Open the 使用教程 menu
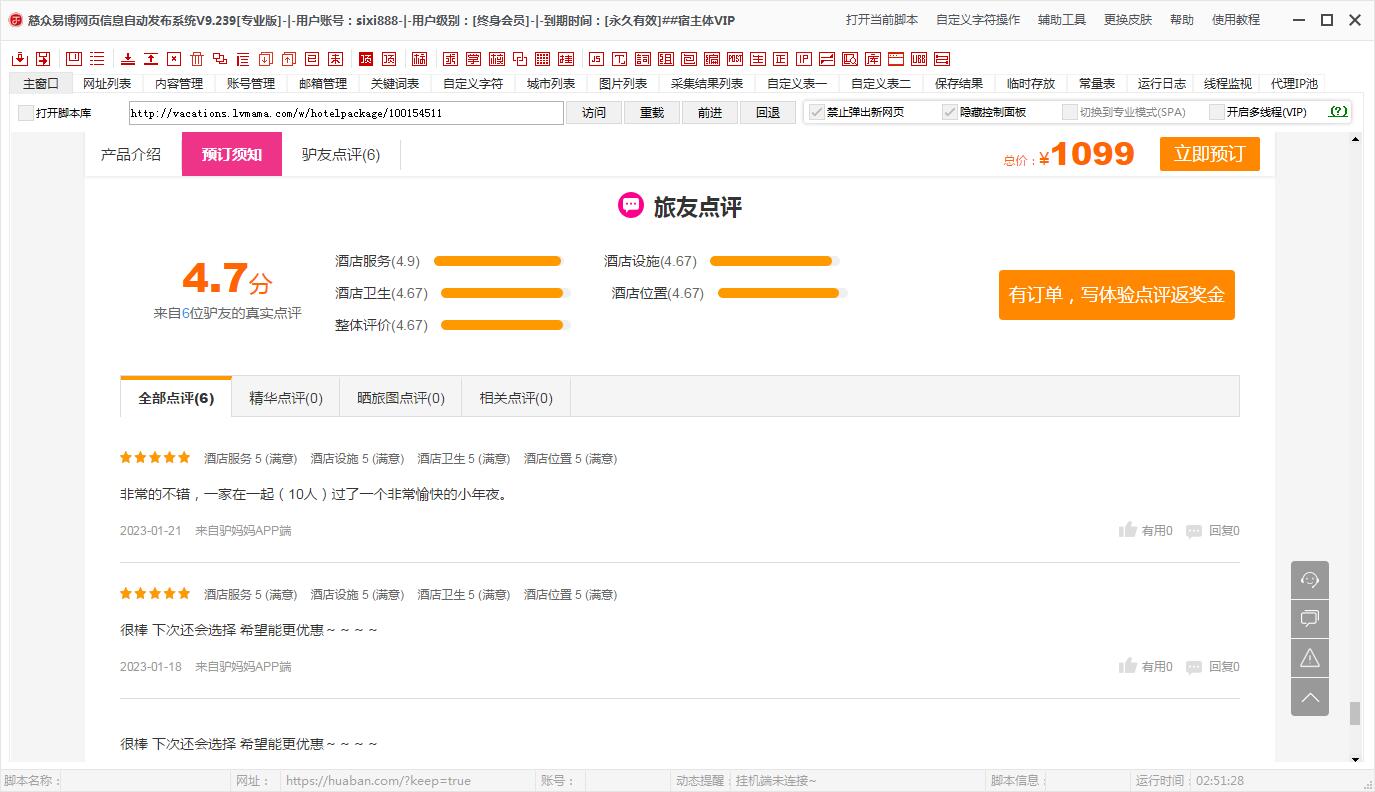The height and width of the screenshot is (792, 1375). tap(1236, 20)
